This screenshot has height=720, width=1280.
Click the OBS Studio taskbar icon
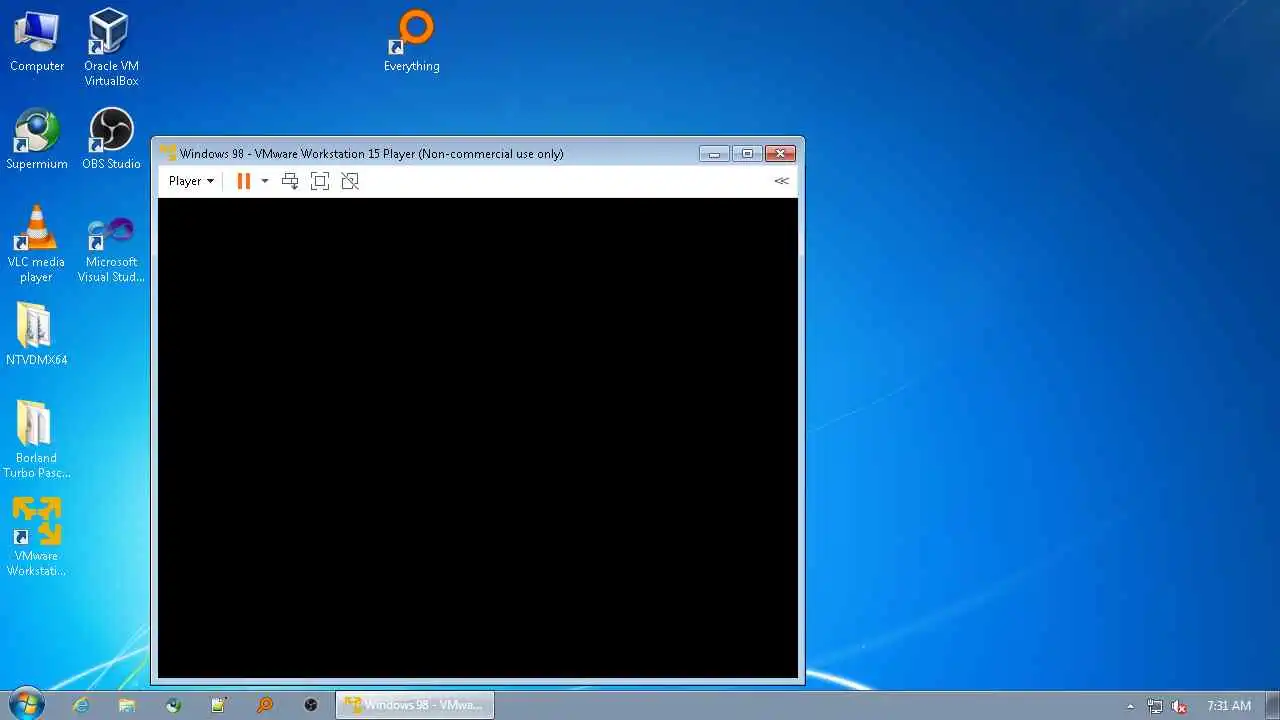[x=311, y=705]
